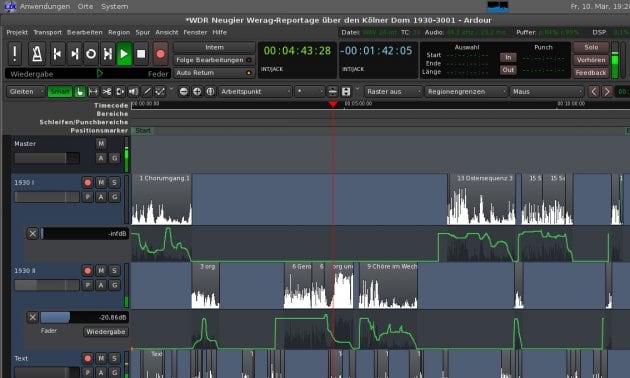Nudge forward with right arrow button
630x378 pixels.
pyautogui.click(x=607, y=92)
